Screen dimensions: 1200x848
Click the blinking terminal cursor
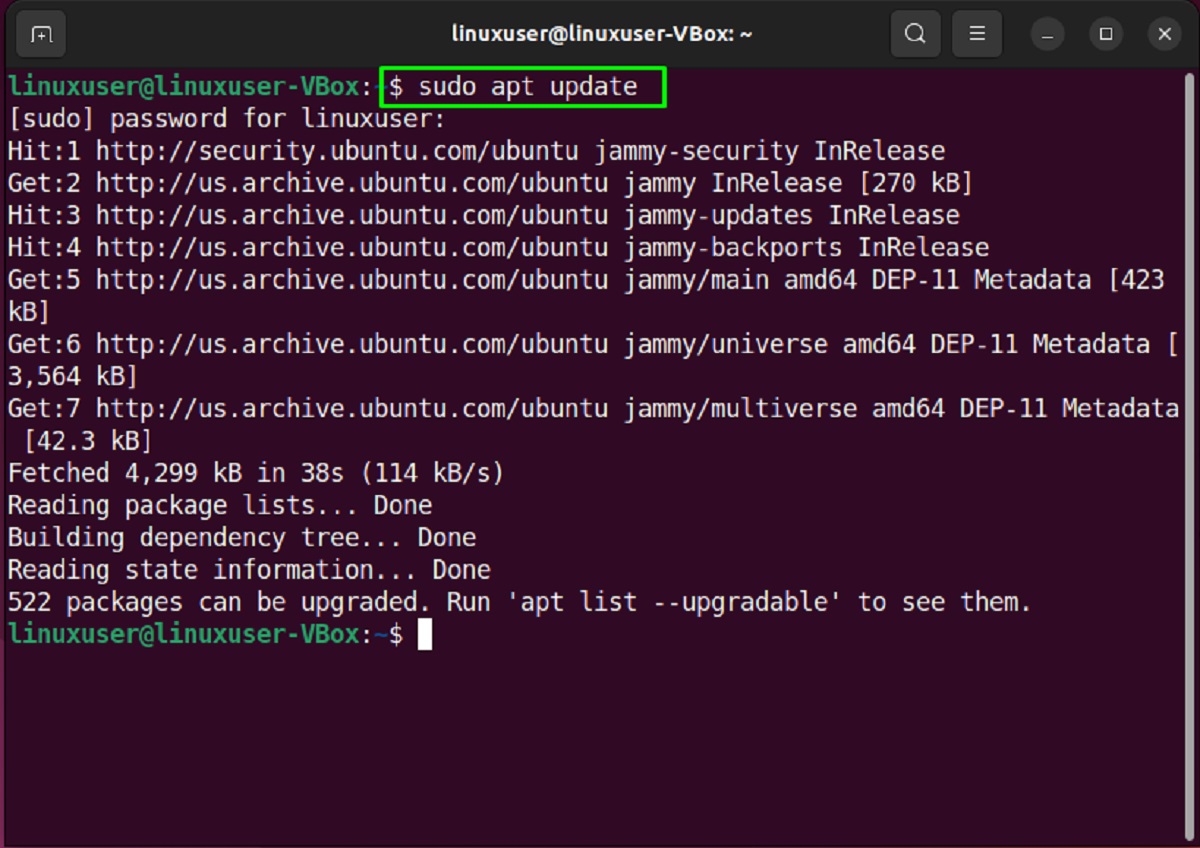pos(425,634)
